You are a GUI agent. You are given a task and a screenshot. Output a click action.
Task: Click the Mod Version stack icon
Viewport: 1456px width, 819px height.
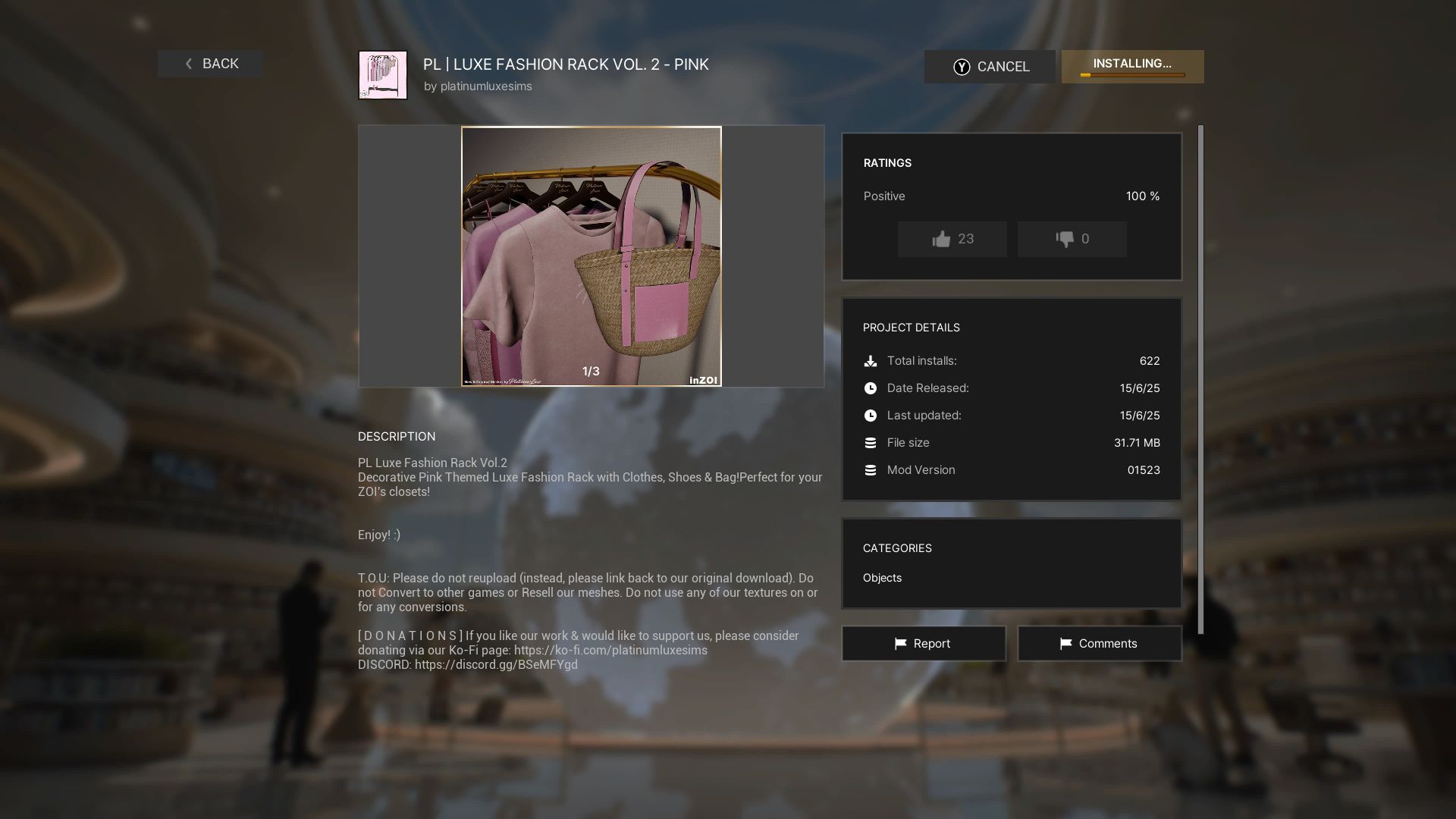click(x=871, y=470)
